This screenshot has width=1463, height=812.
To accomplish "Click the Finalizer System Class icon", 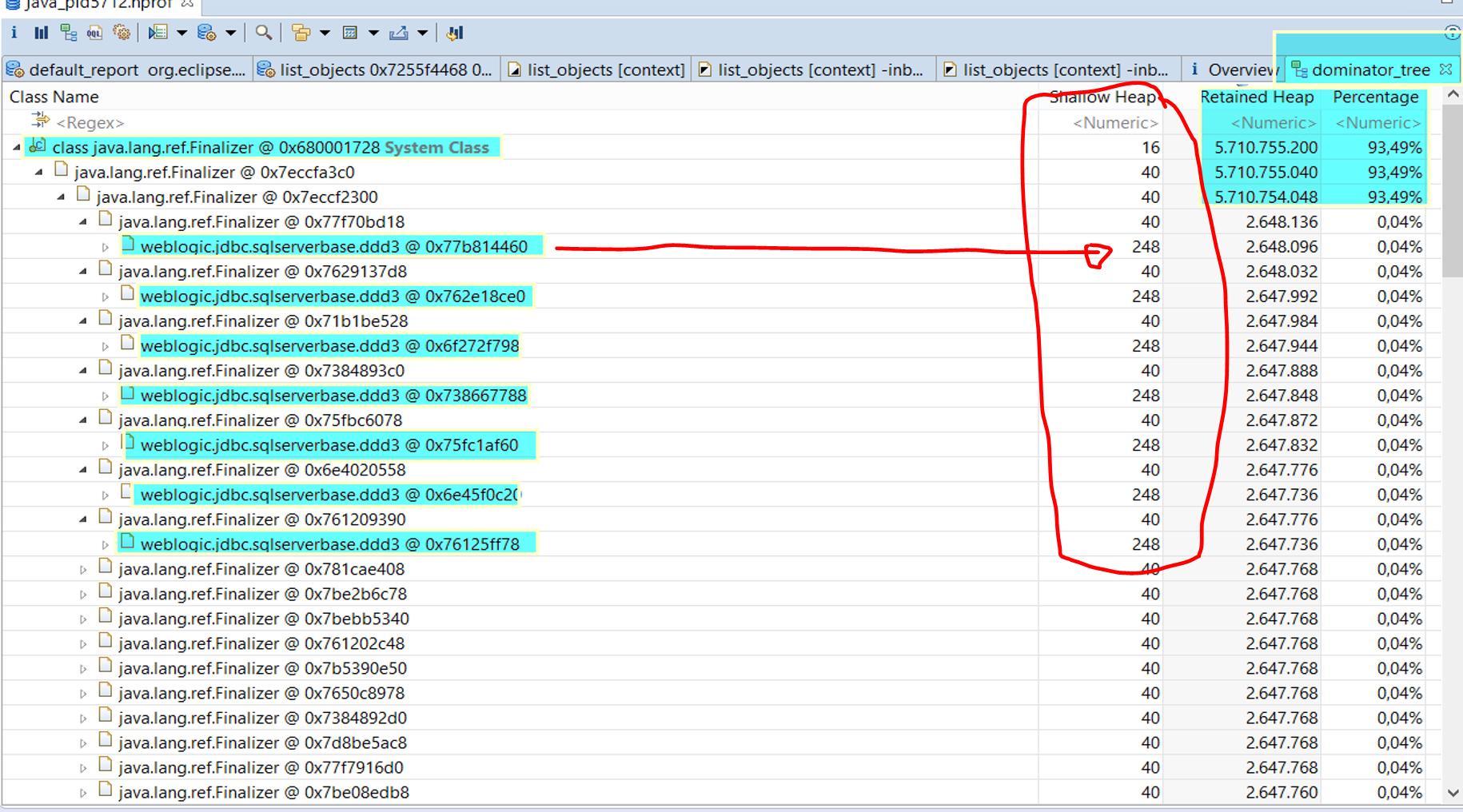I will (x=37, y=146).
